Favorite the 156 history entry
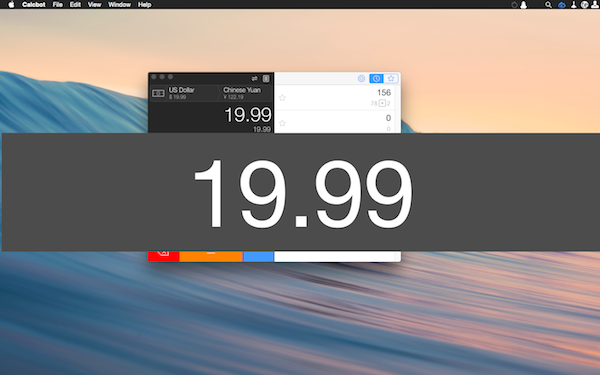 [282, 98]
